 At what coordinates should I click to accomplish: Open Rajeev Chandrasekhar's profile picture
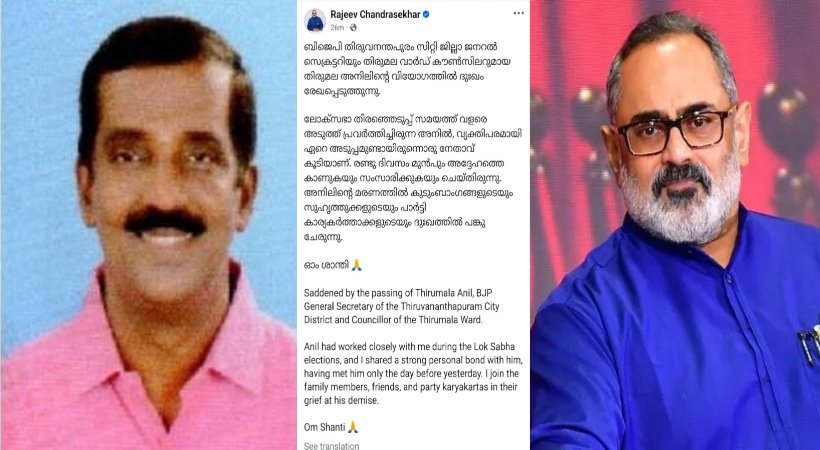pos(315,20)
